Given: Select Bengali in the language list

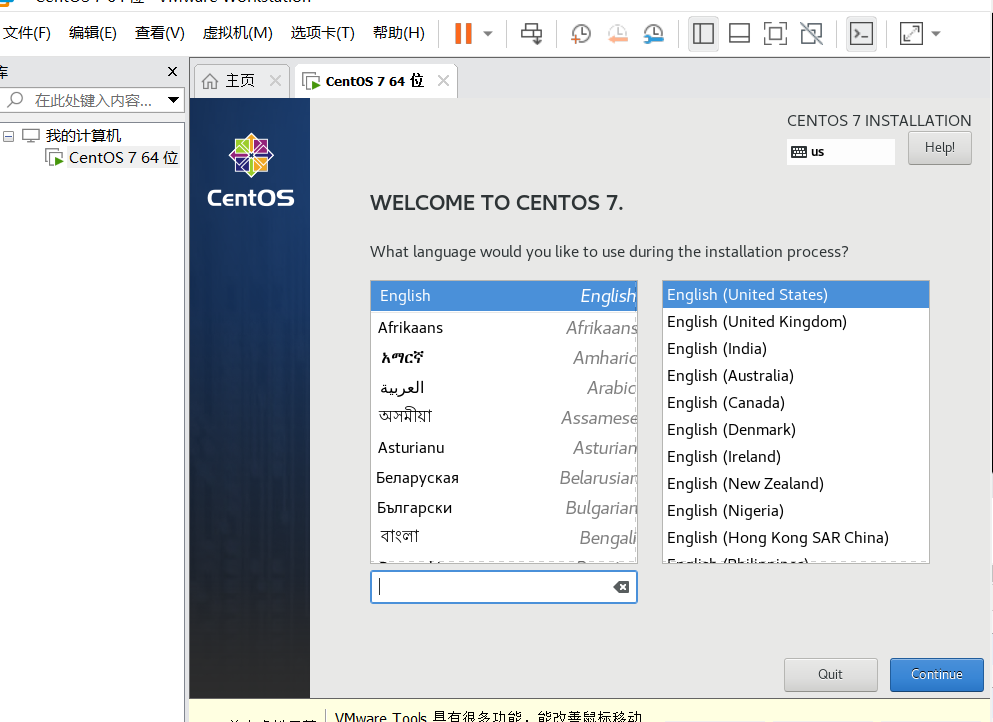Looking at the screenshot, I should (x=503, y=538).
